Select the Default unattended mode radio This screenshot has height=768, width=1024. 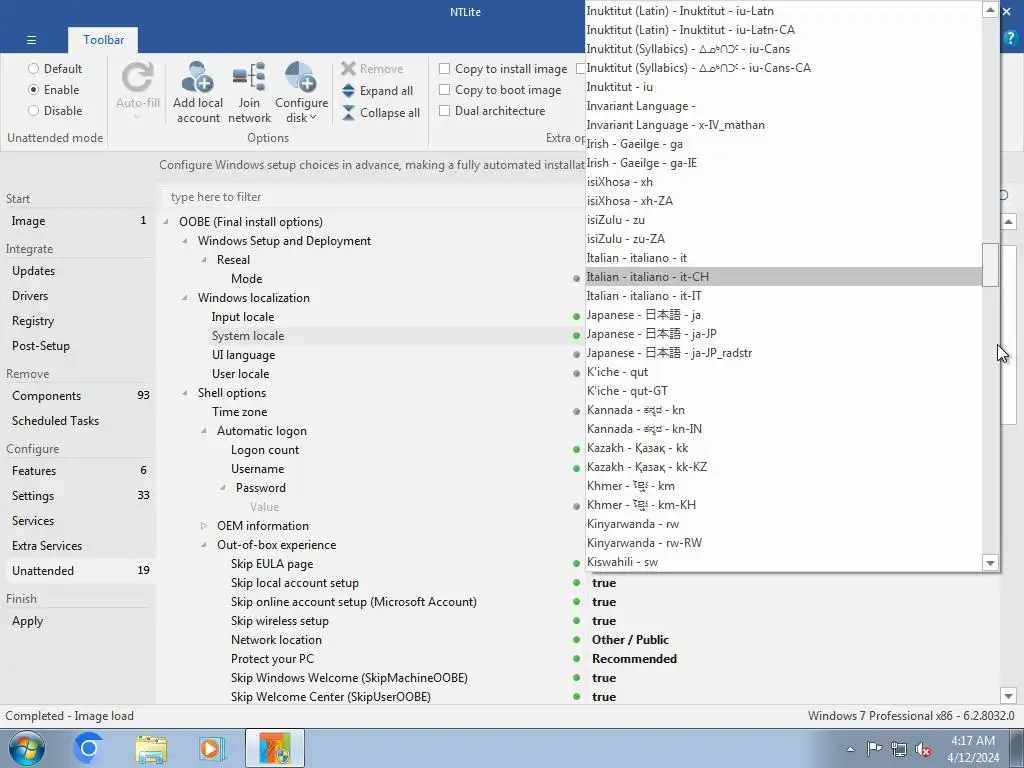(x=33, y=69)
